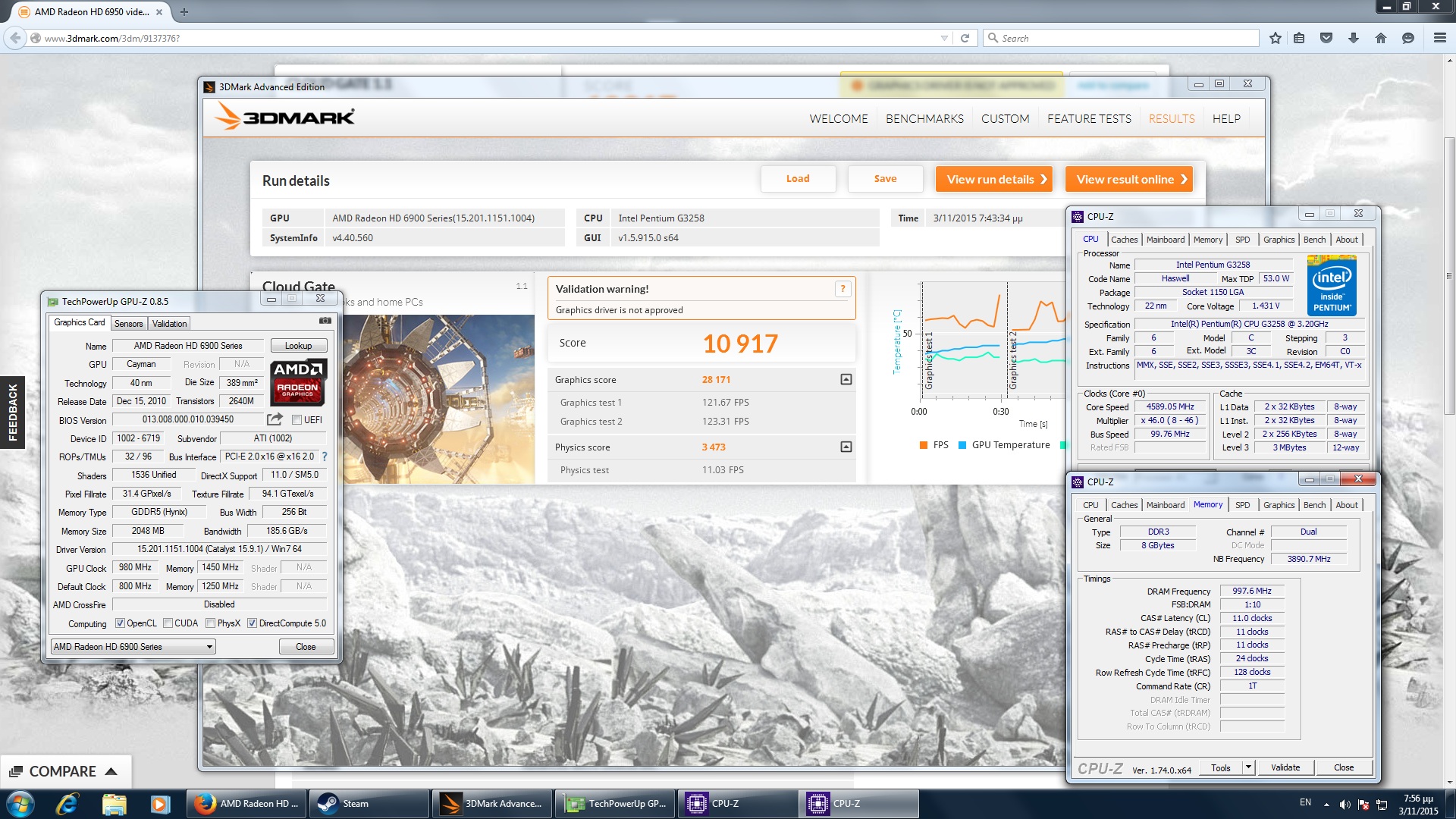Open the AMD Radeon HD 6900 Series dropdown

[133, 647]
